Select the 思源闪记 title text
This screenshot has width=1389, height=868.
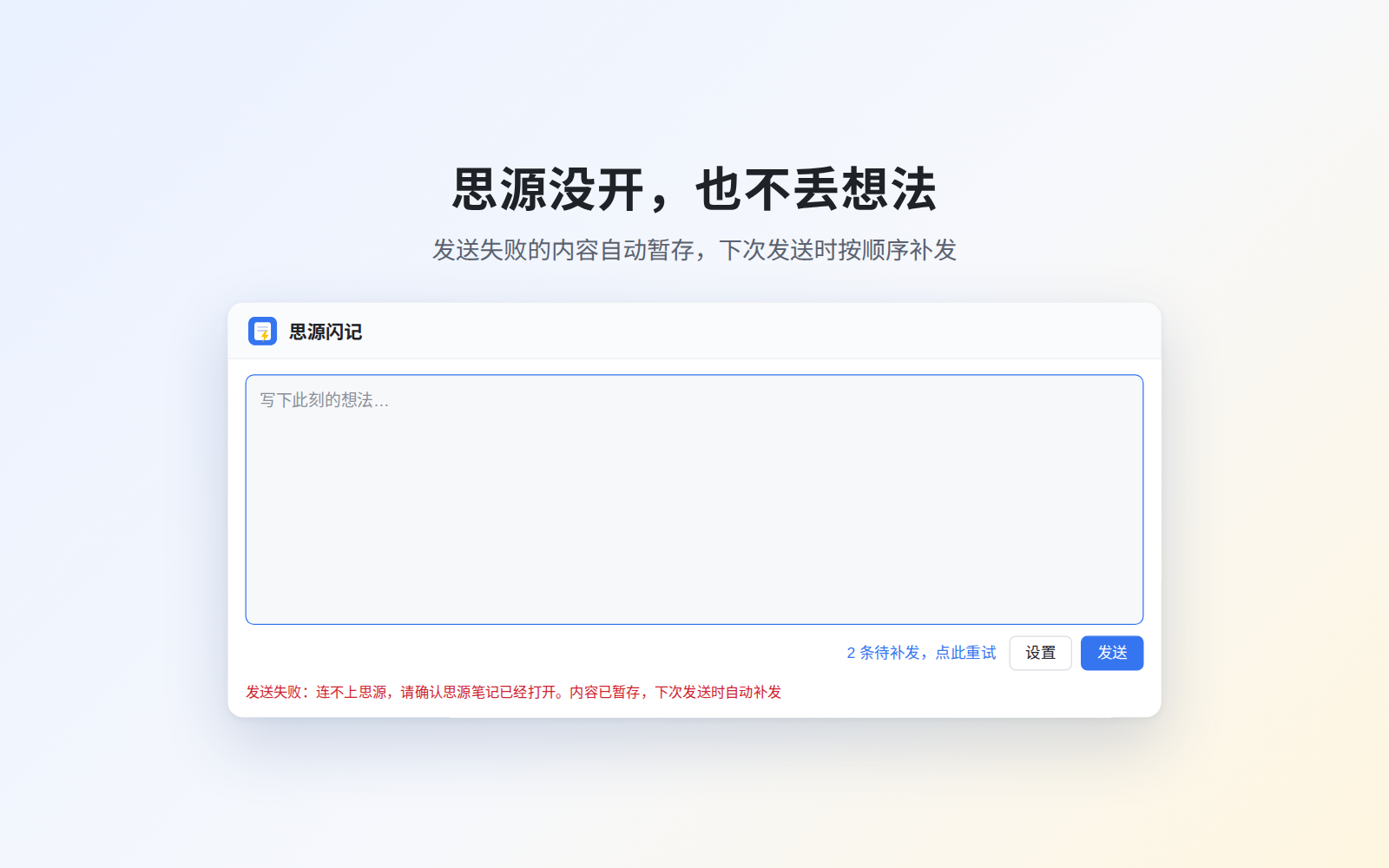point(326,332)
